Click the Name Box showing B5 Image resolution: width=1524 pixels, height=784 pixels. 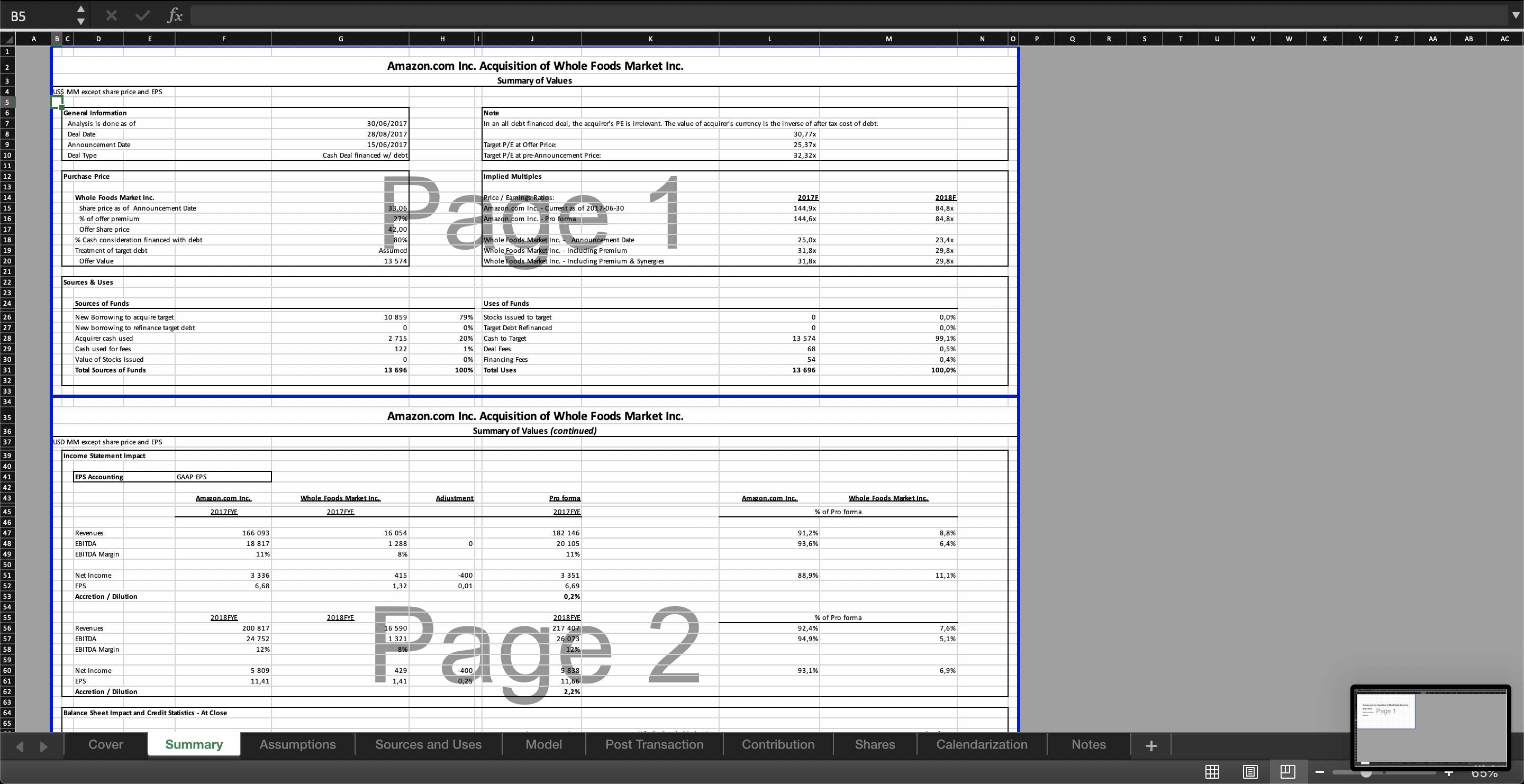[x=35, y=16]
